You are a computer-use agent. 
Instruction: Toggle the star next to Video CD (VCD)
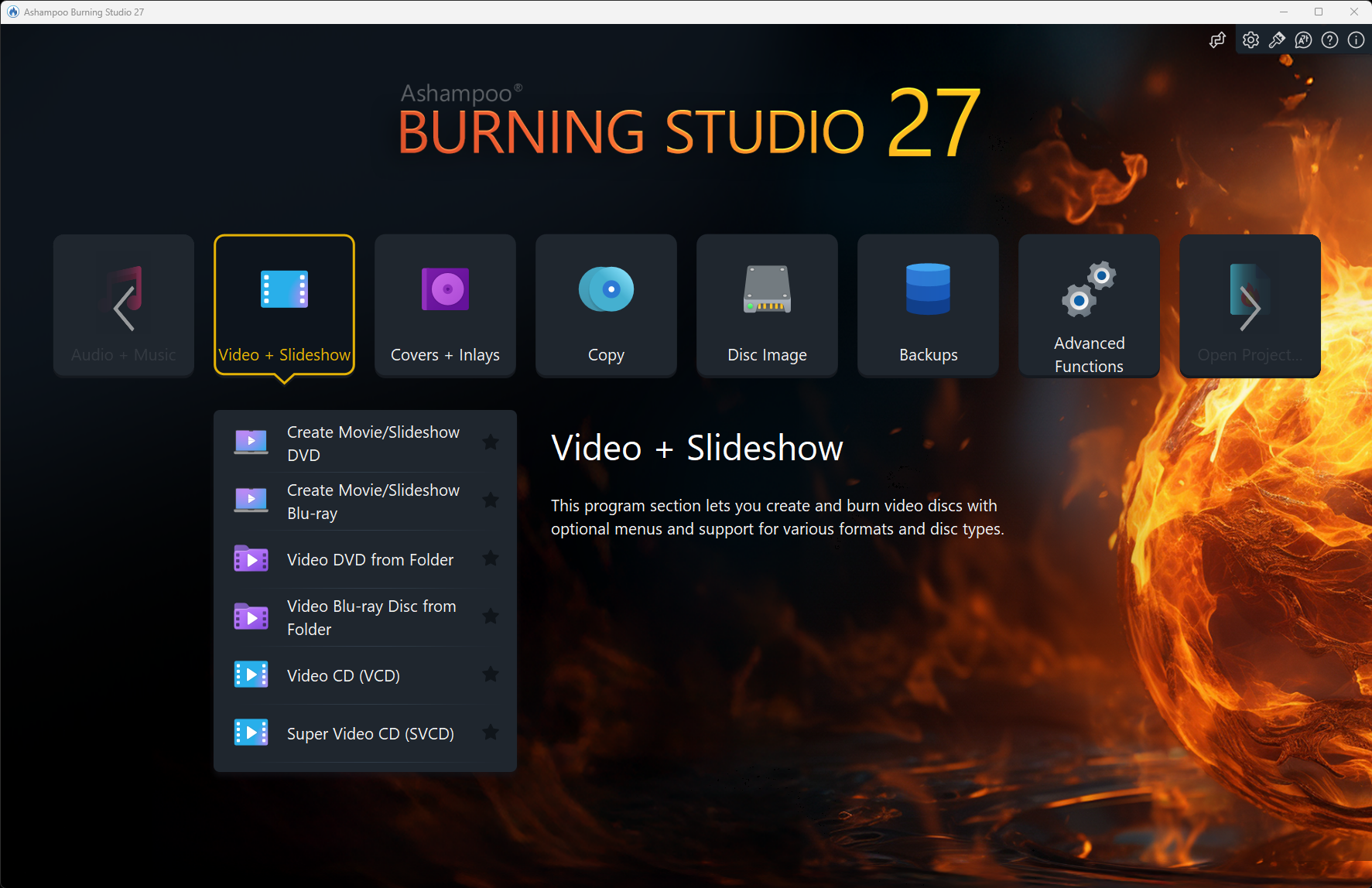click(491, 675)
